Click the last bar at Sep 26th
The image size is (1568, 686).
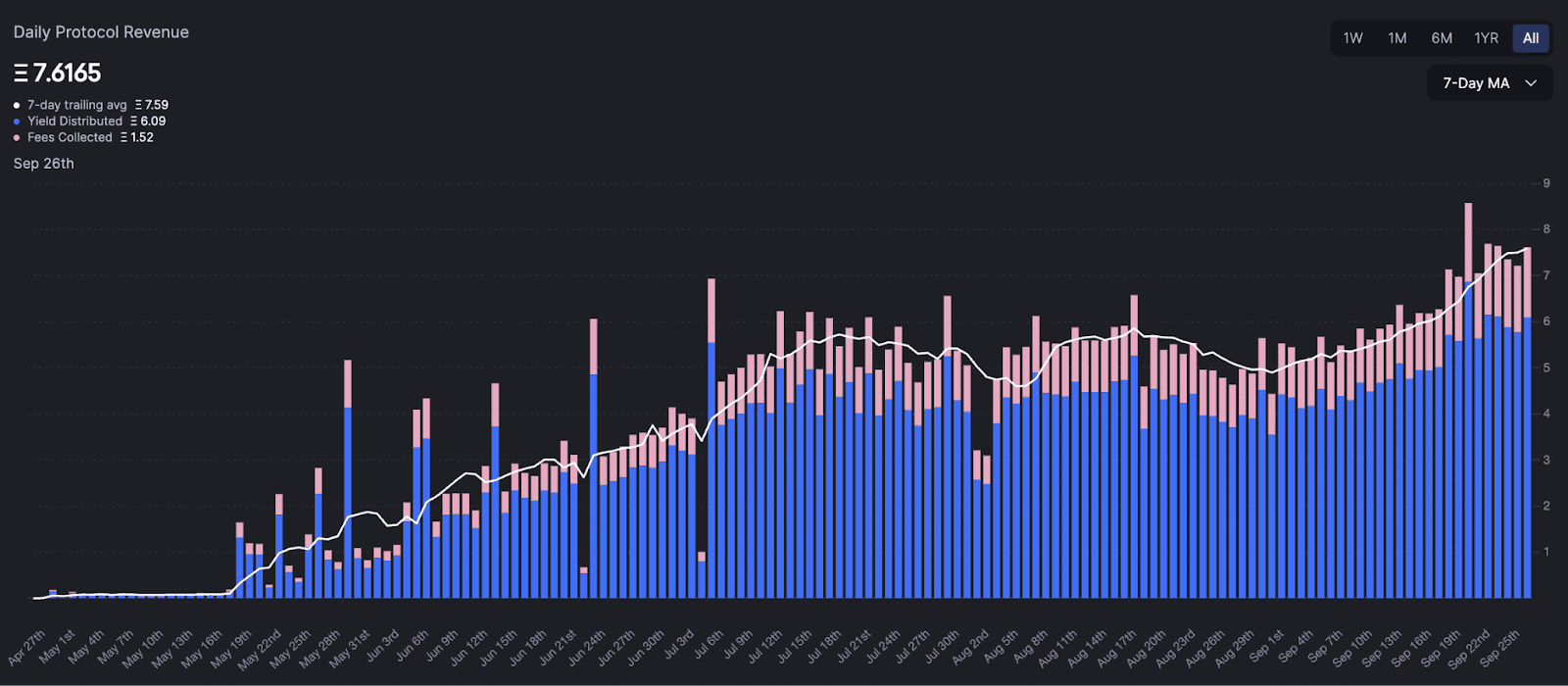coord(1528,422)
